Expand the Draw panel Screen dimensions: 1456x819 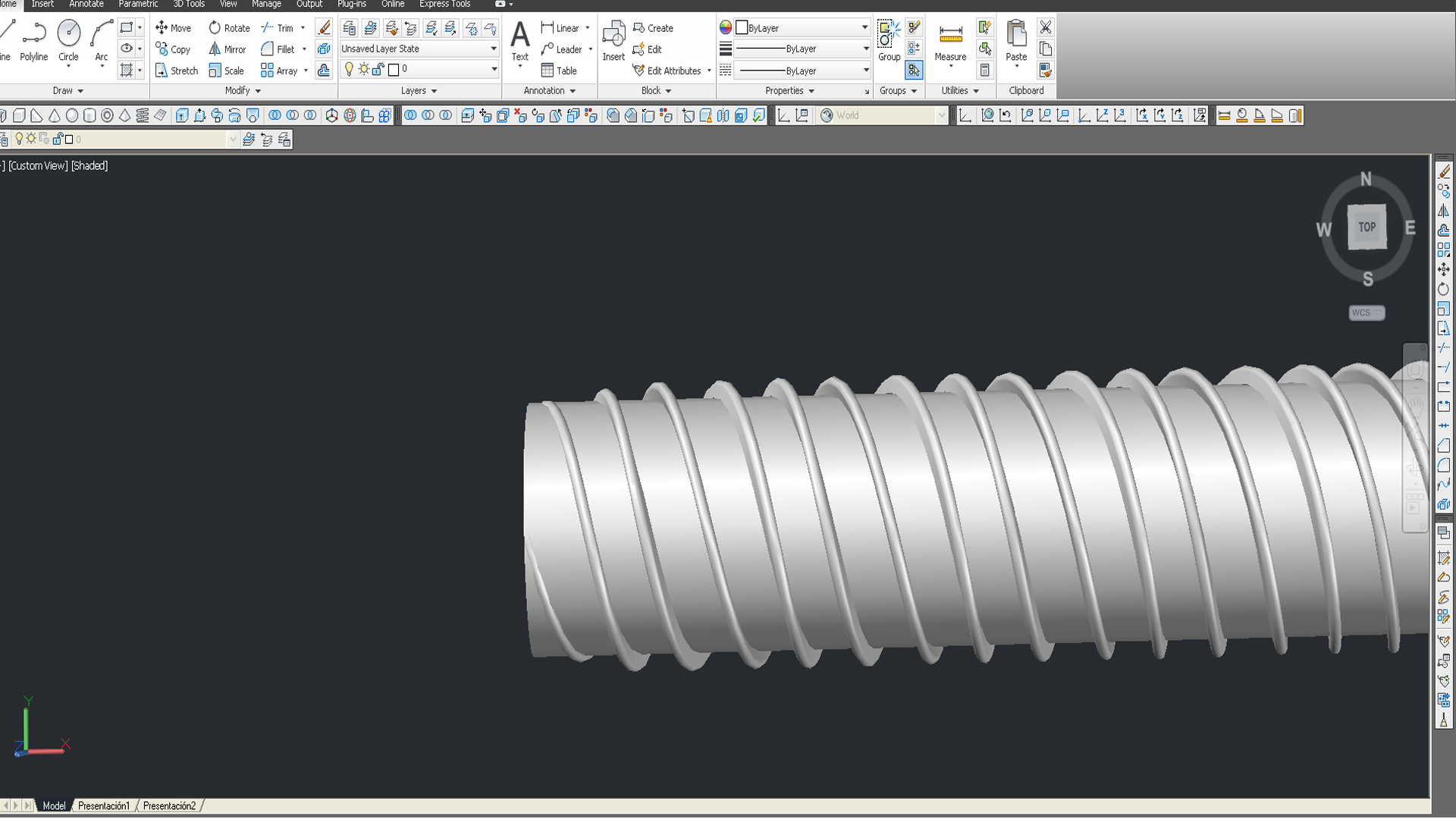(x=68, y=91)
